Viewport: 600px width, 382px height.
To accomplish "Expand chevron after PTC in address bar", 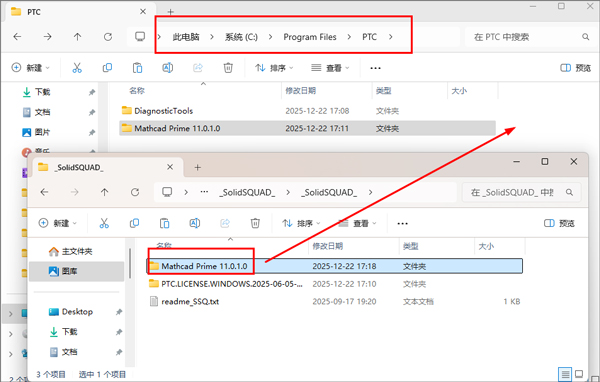I will coord(391,37).
